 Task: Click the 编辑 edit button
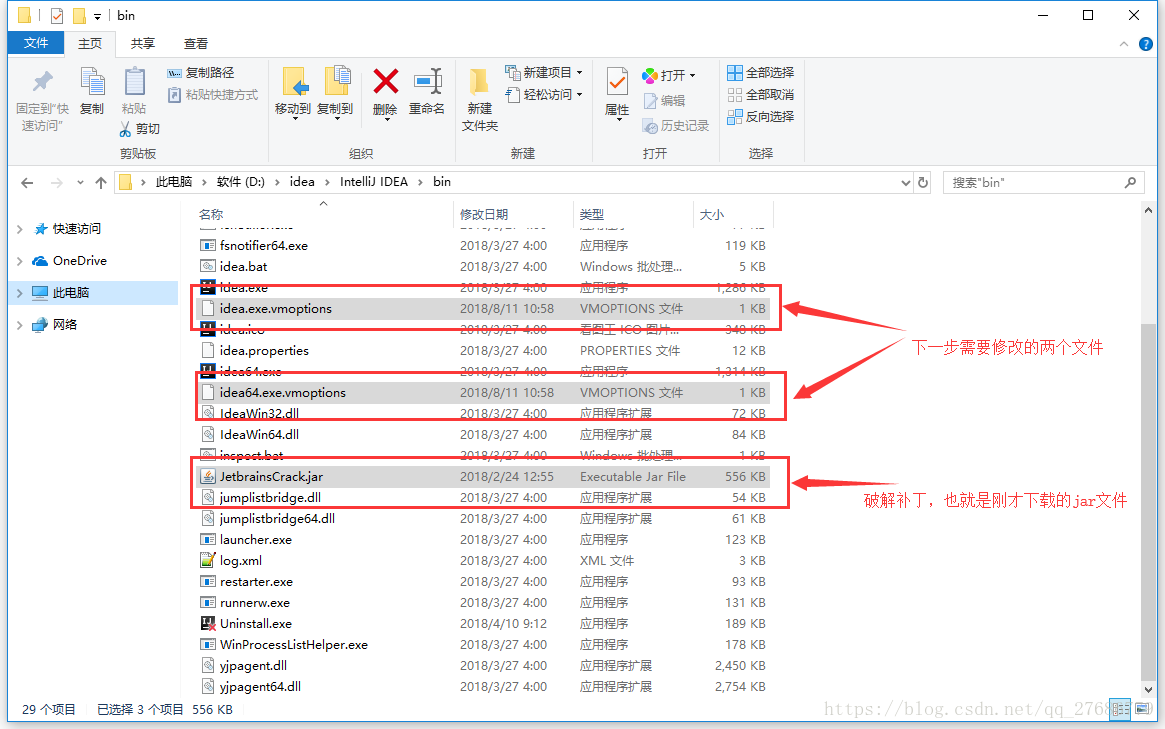(x=664, y=101)
